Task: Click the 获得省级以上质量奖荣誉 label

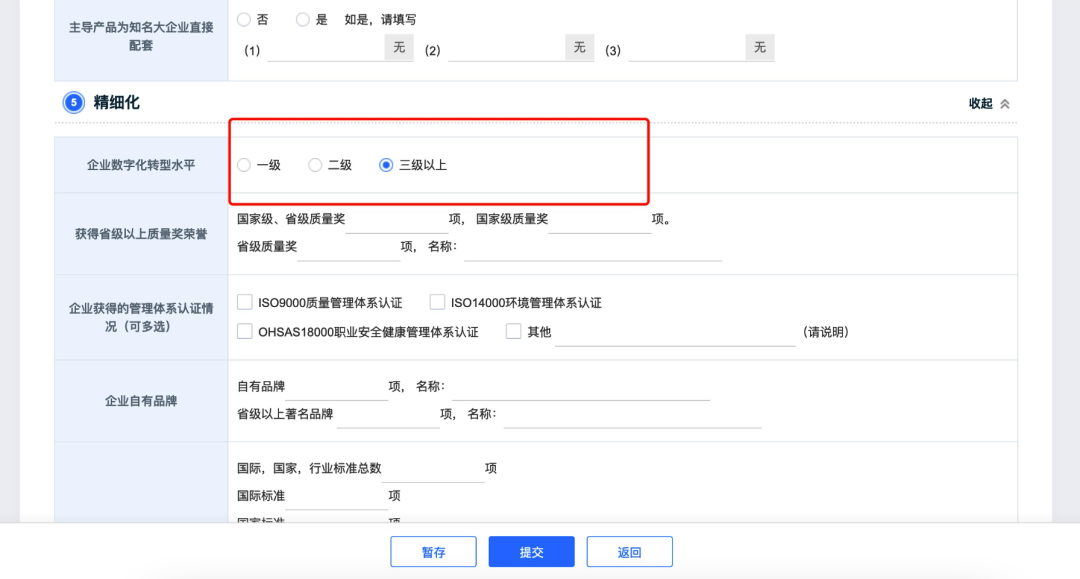Action: [141, 234]
